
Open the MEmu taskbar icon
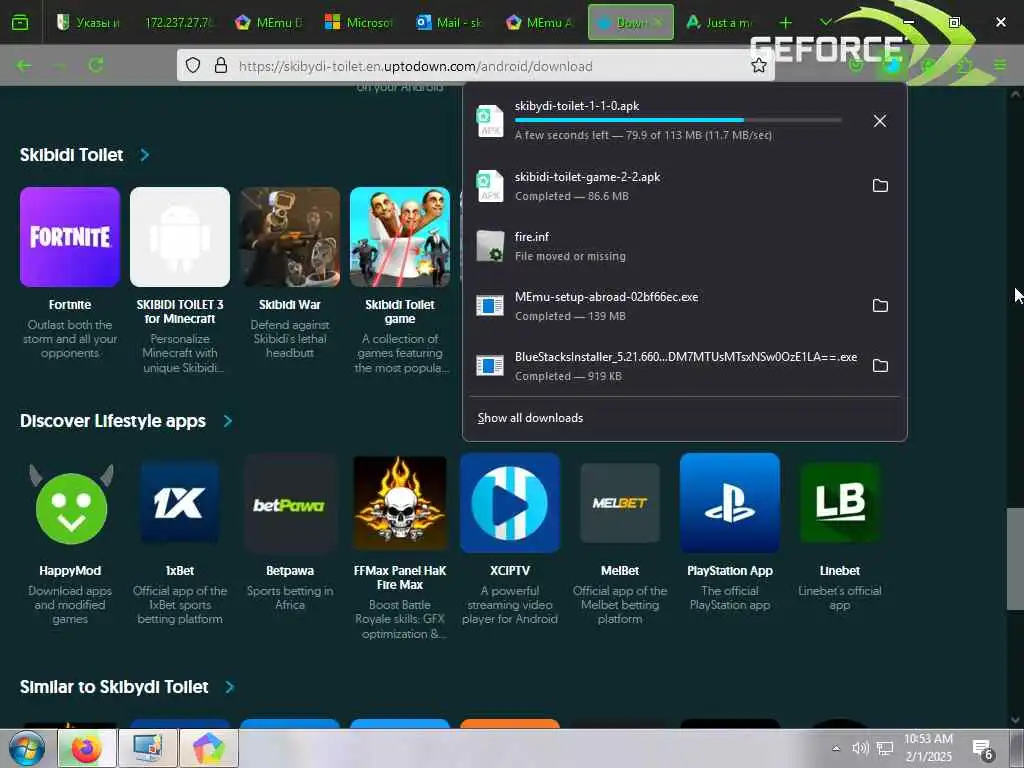(208, 748)
